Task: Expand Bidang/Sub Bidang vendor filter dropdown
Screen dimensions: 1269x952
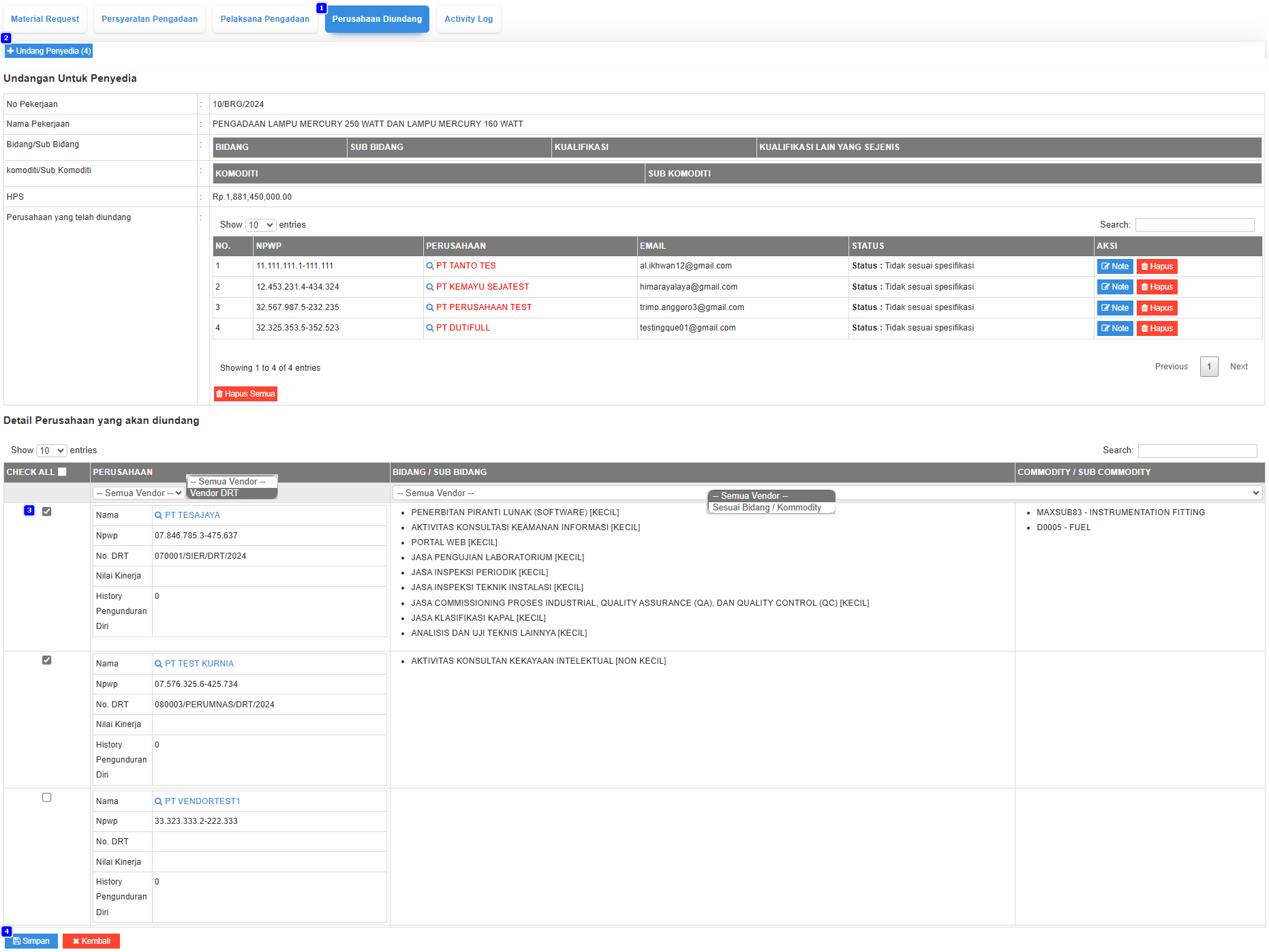Action: tap(827, 493)
